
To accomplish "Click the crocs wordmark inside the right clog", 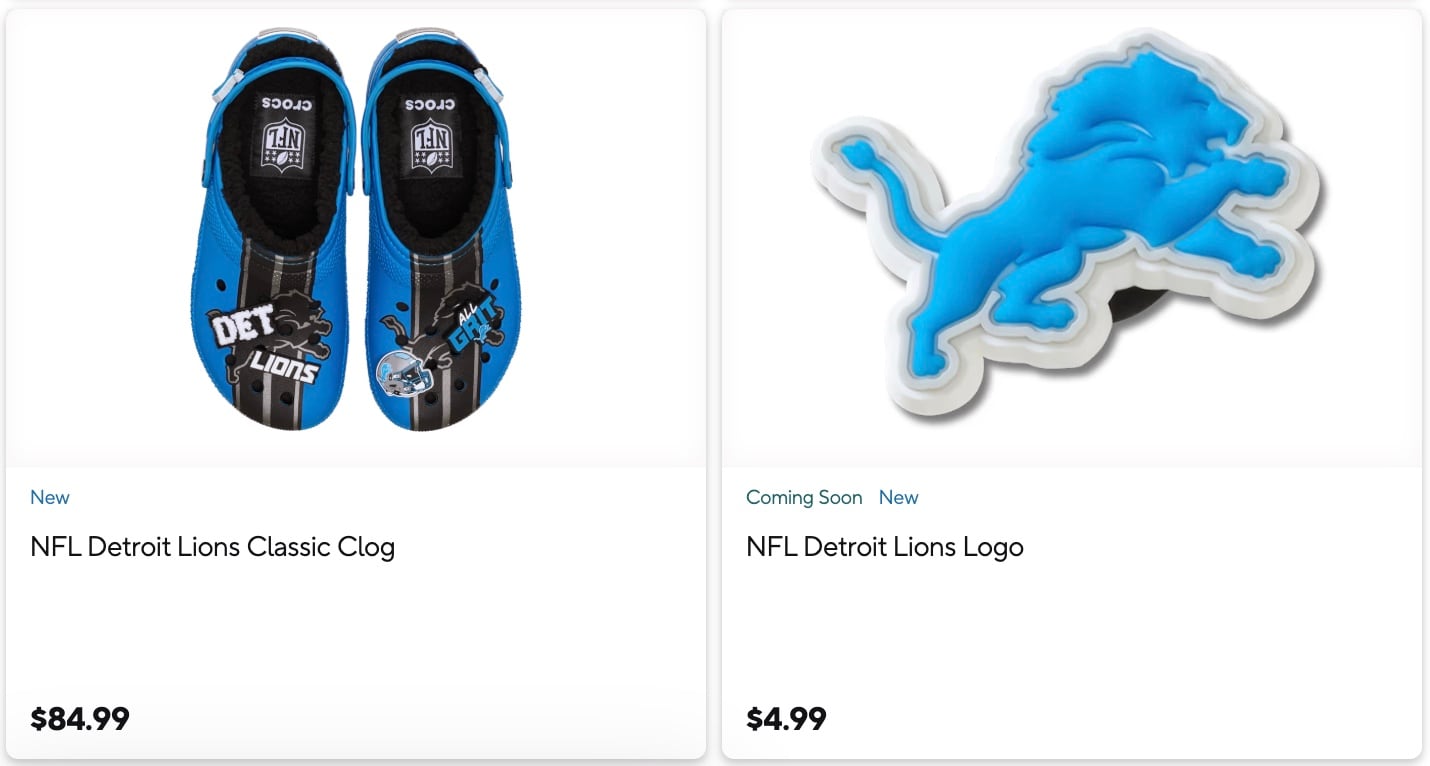I will [430, 104].
